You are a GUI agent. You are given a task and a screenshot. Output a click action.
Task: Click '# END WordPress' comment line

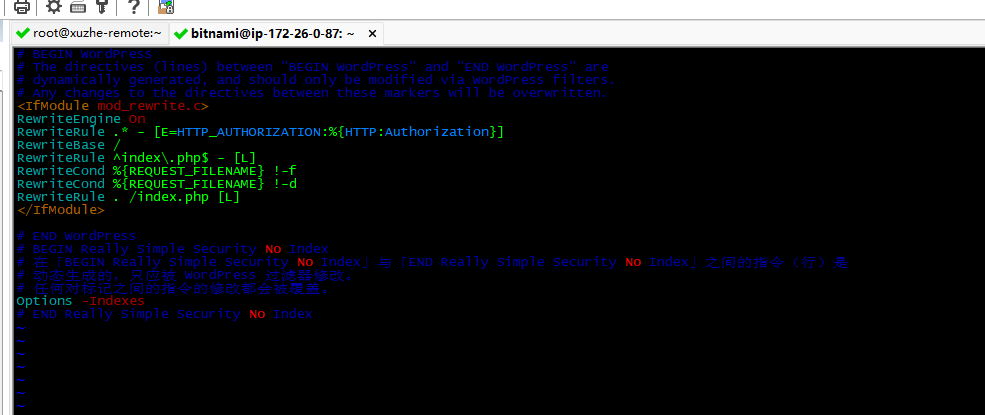click(x=76, y=236)
